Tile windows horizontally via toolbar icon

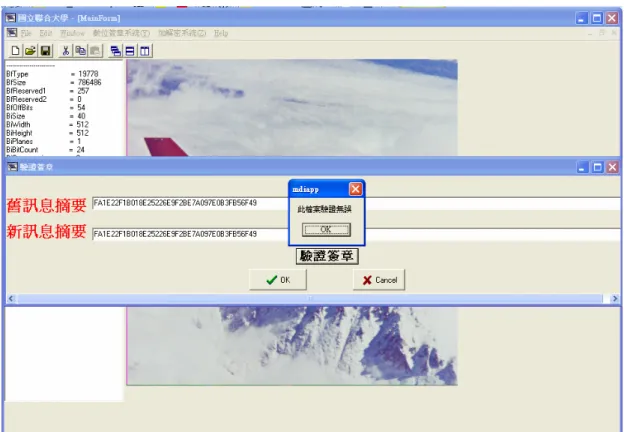130,51
